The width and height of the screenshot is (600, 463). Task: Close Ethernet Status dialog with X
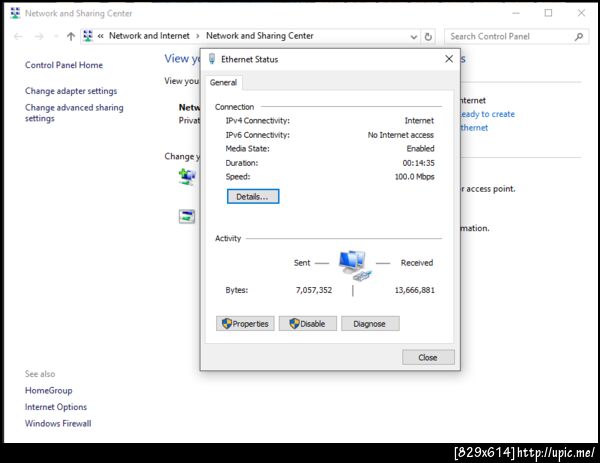point(449,59)
